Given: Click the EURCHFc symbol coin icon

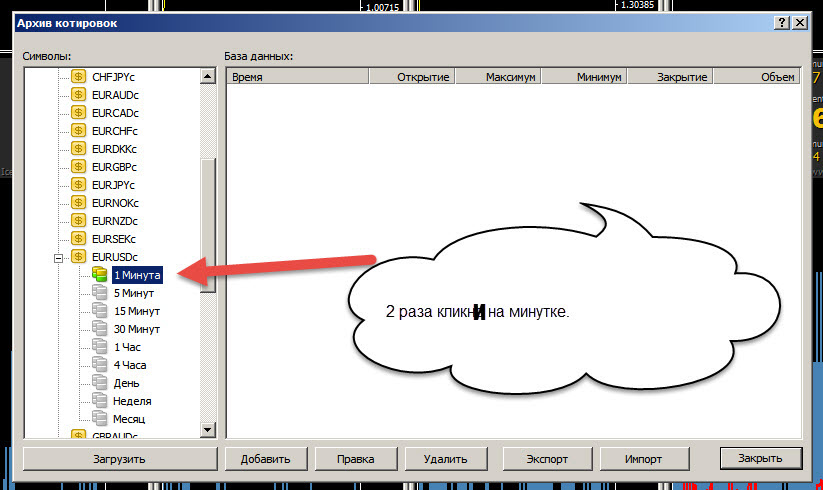Looking at the screenshot, I should click(78, 131).
